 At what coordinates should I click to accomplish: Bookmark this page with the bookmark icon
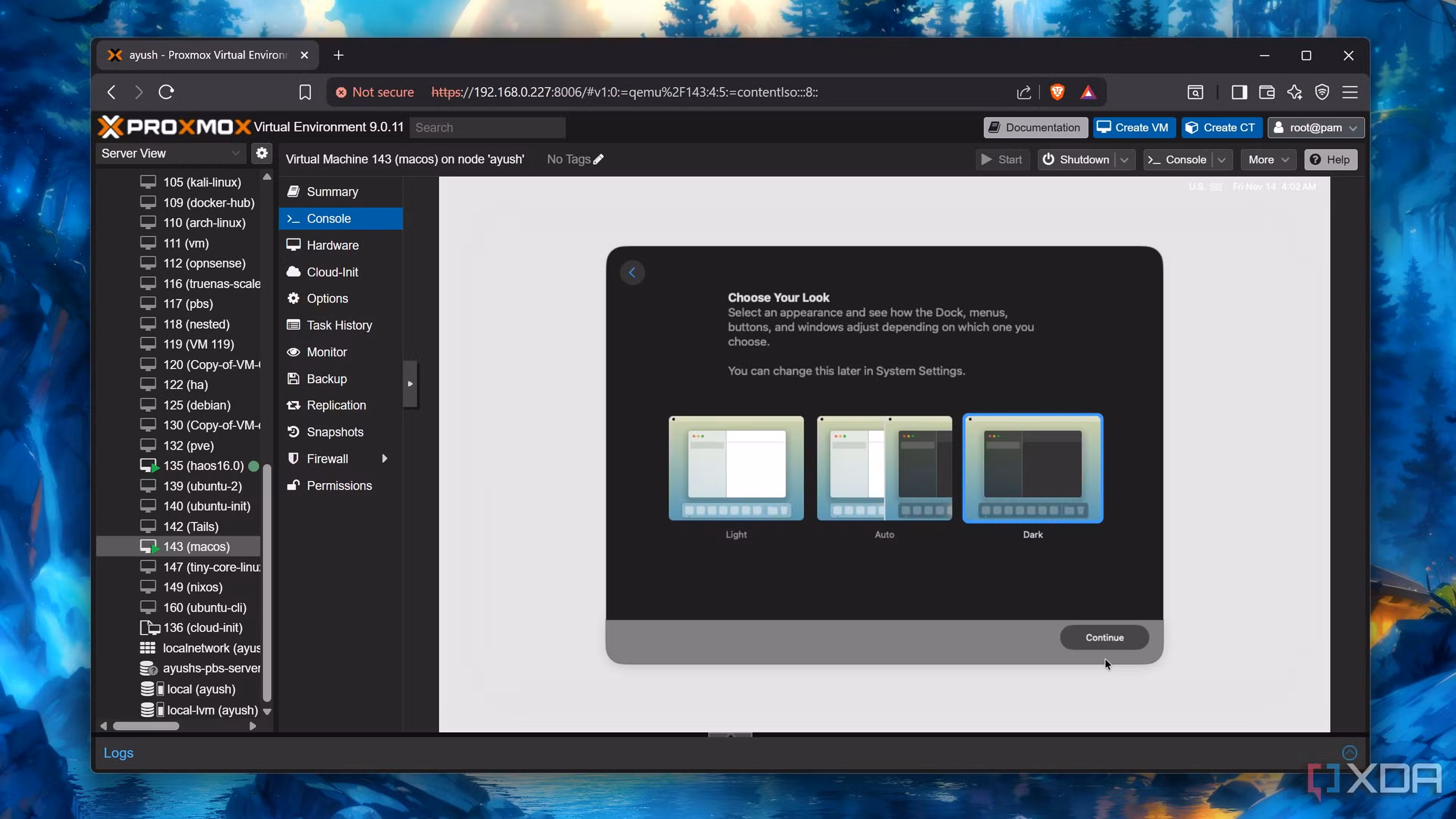point(305,92)
